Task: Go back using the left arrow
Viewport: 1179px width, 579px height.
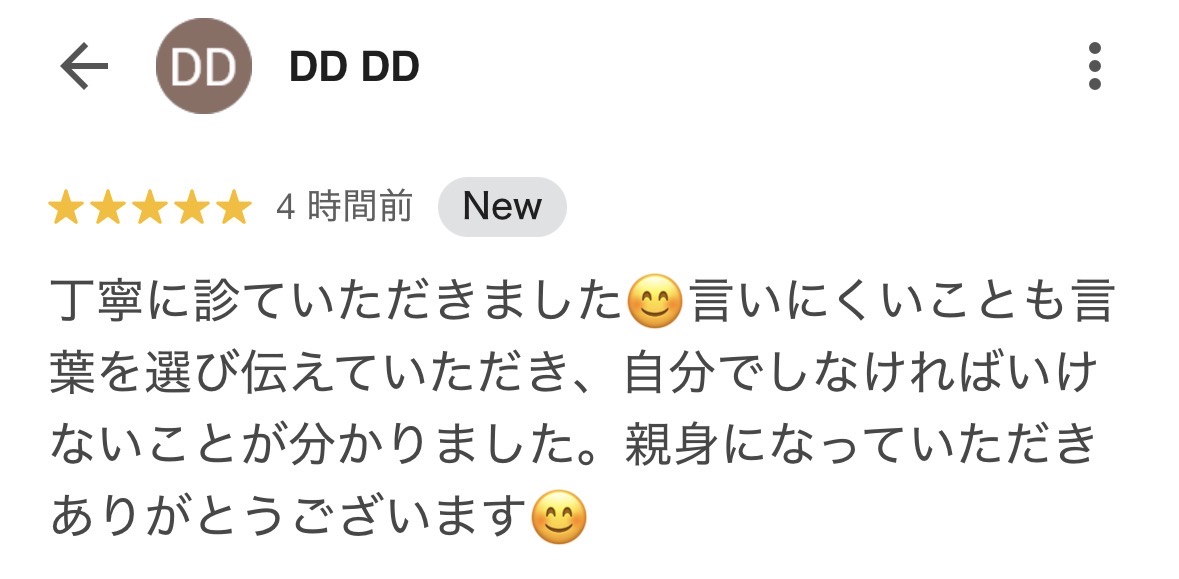Action: pyautogui.click(x=84, y=66)
